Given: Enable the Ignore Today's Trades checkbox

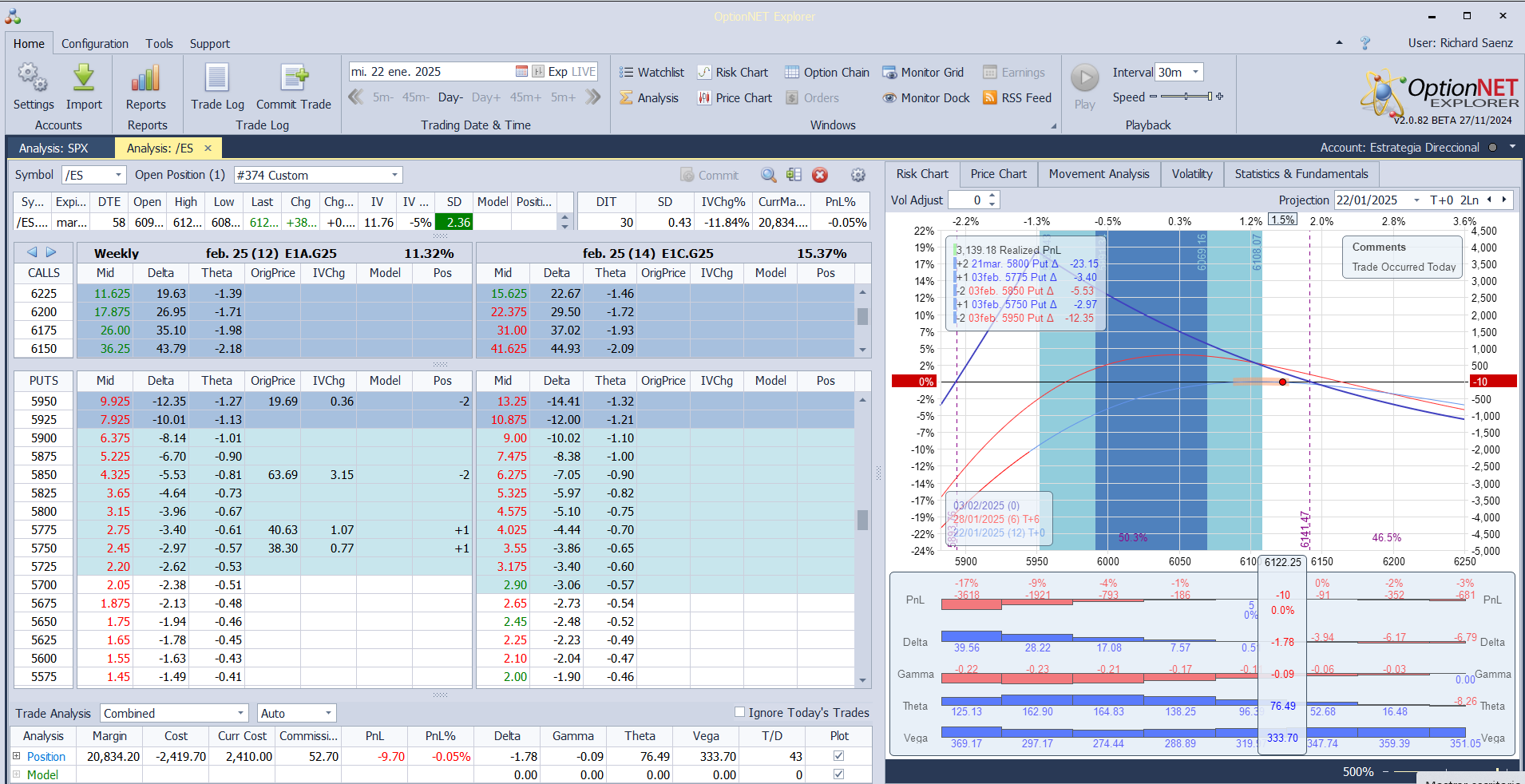Looking at the screenshot, I should [x=739, y=712].
